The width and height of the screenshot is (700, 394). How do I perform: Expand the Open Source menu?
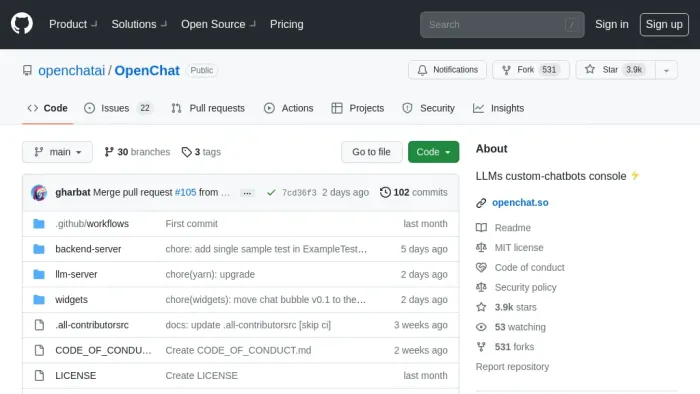pyautogui.click(x=218, y=24)
